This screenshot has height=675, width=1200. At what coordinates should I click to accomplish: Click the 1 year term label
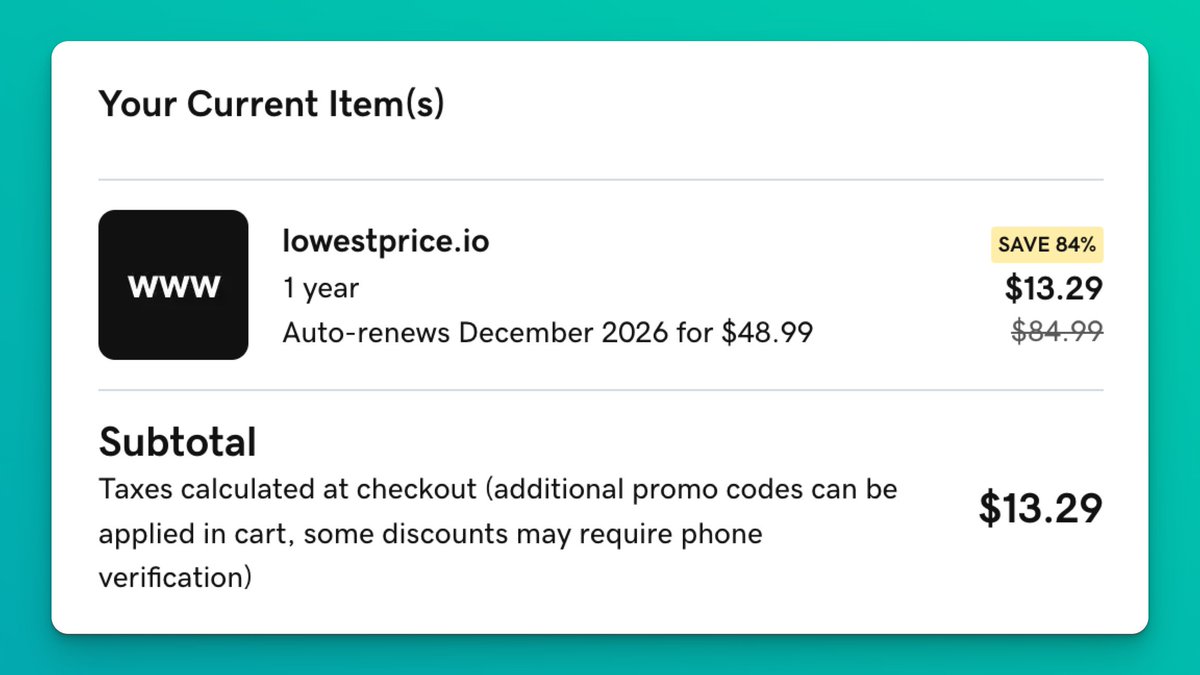(320, 289)
